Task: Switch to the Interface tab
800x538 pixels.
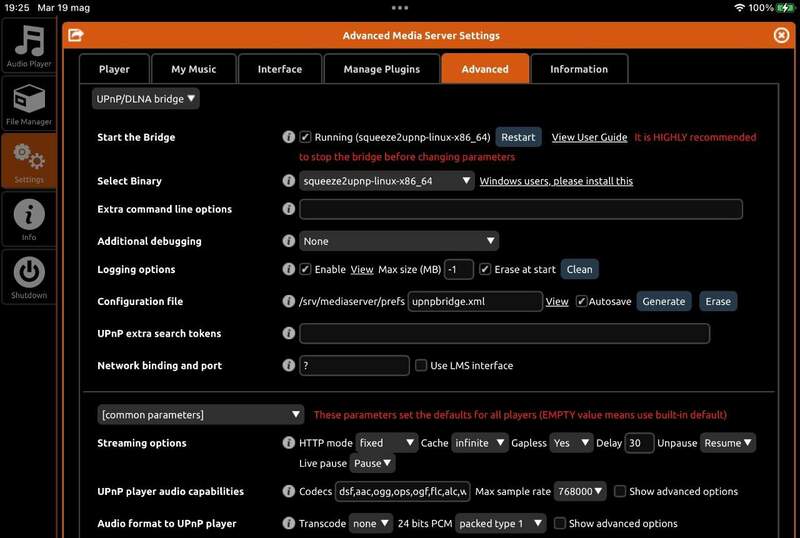Action: 280,69
